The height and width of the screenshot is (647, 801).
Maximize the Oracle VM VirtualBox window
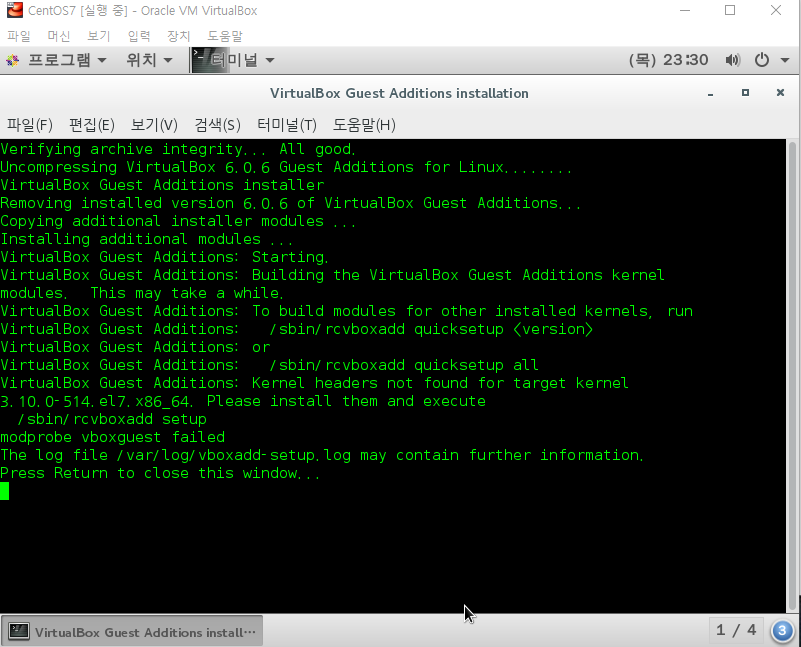(x=730, y=10)
